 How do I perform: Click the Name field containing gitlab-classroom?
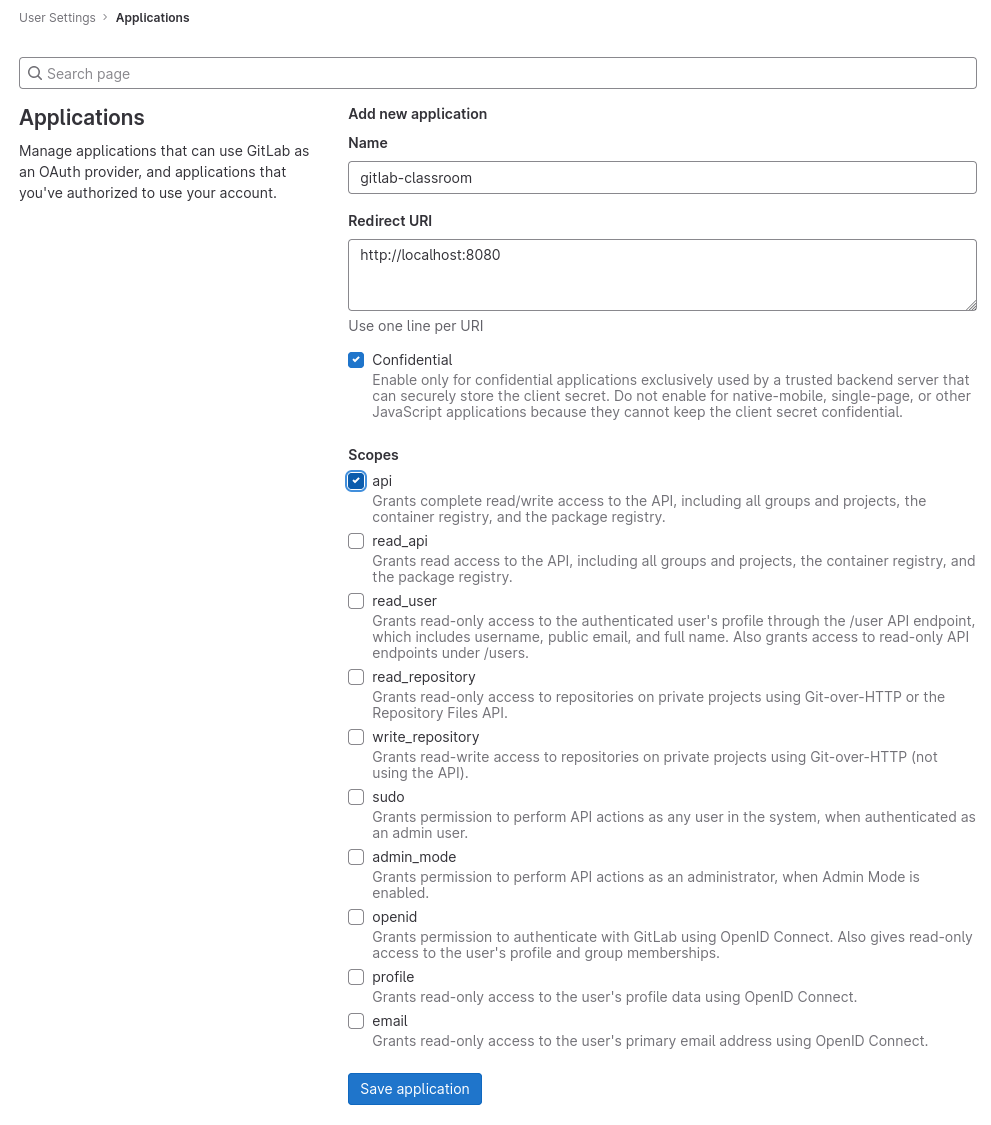662,177
